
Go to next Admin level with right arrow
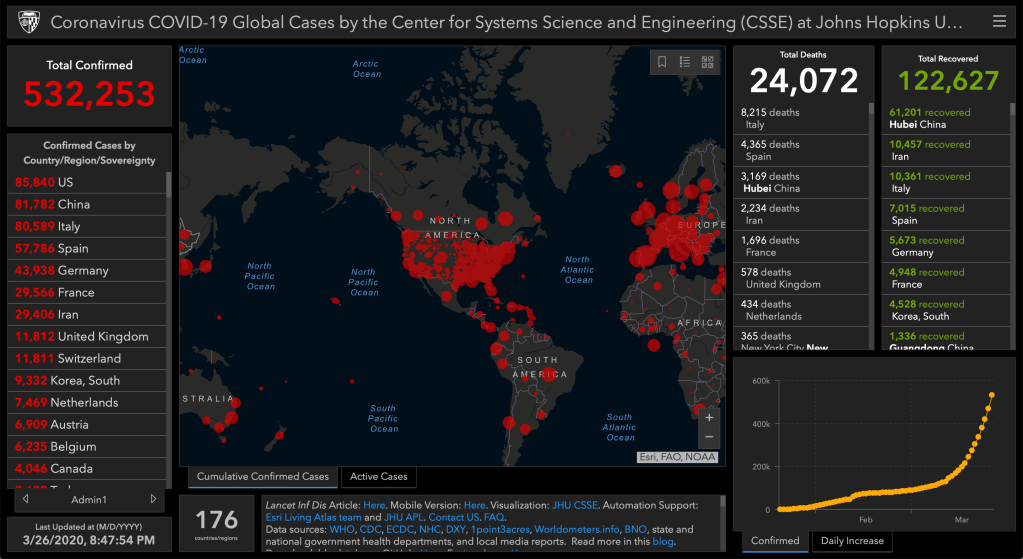pos(153,499)
